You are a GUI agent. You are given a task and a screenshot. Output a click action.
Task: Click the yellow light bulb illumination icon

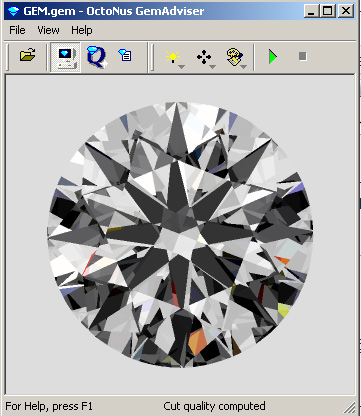(173, 56)
